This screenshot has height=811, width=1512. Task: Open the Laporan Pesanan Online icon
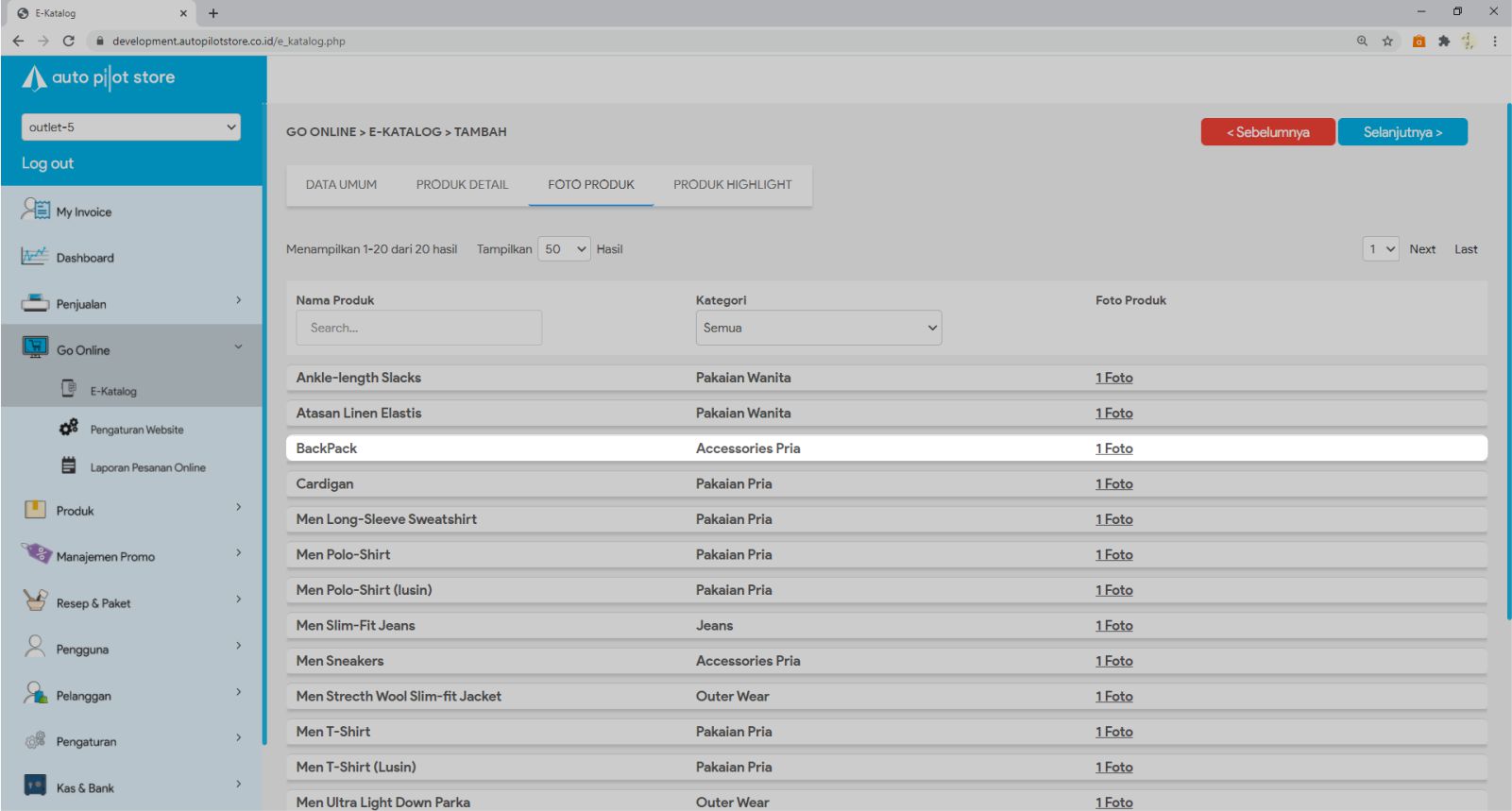point(69,465)
